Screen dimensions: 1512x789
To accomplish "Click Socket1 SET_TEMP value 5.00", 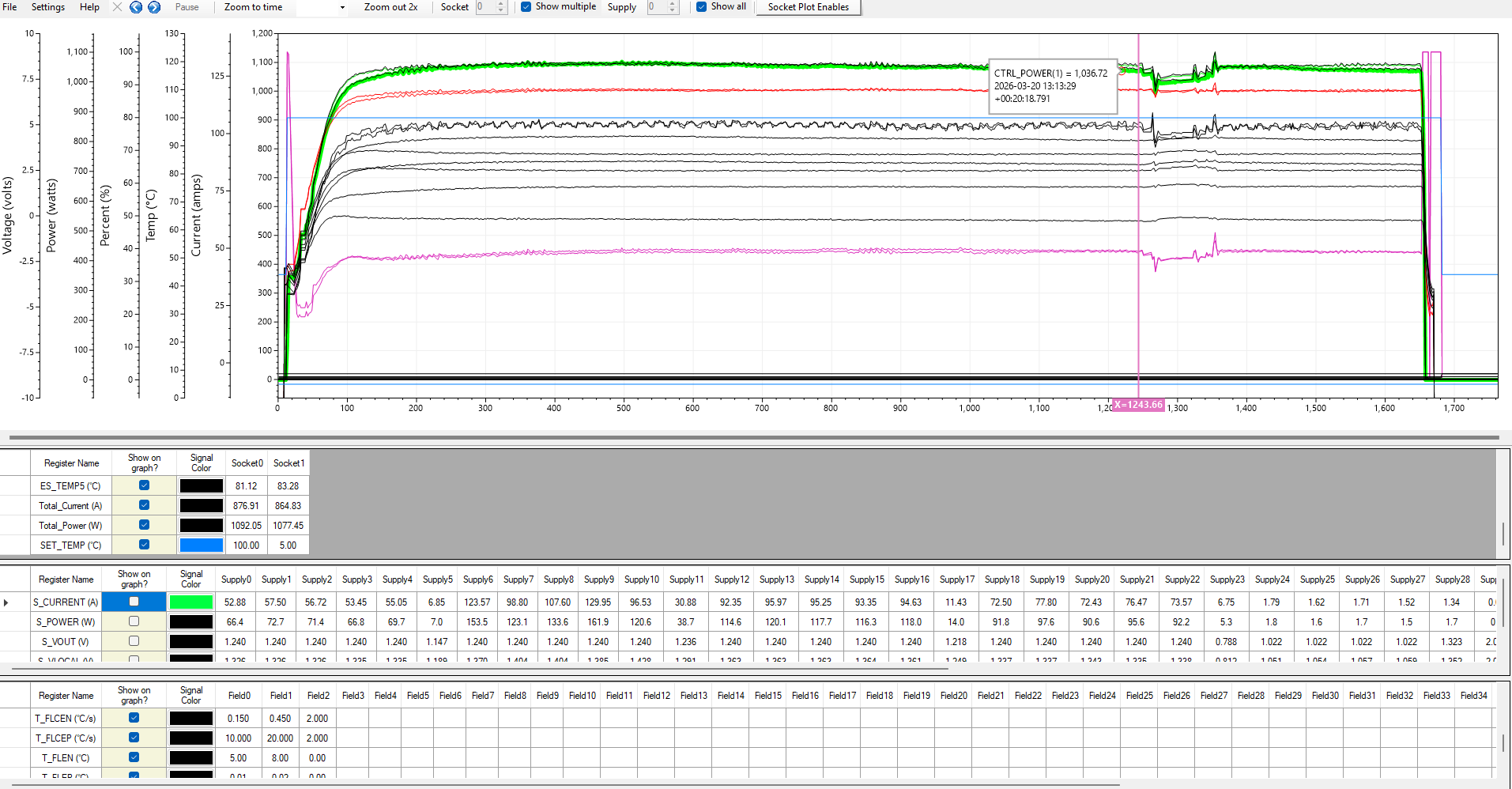I will coord(288,546).
